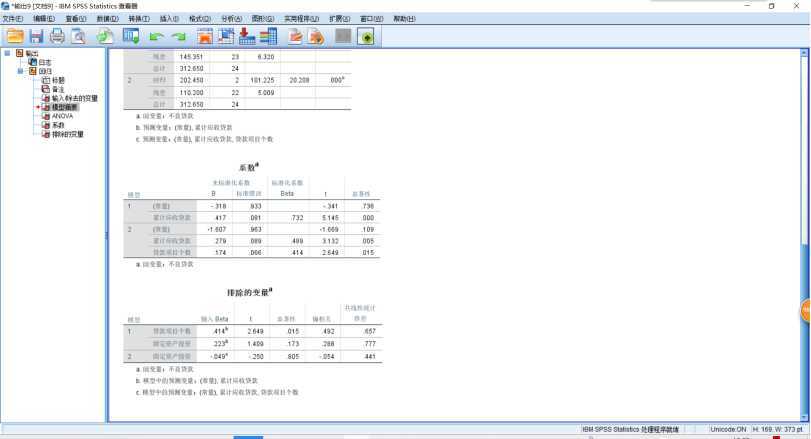
Task: Click the .805 significance cell in excluded variables
Action: click(x=293, y=357)
